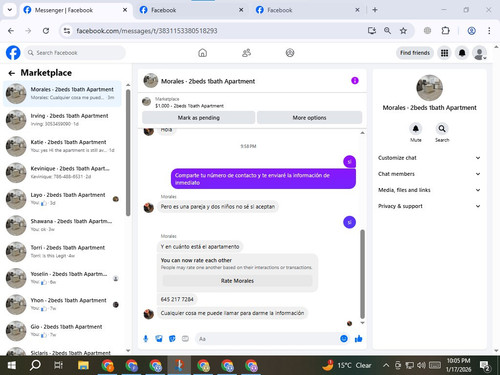Open the Facebook logo home link
The height and width of the screenshot is (375, 500).
(13, 53)
